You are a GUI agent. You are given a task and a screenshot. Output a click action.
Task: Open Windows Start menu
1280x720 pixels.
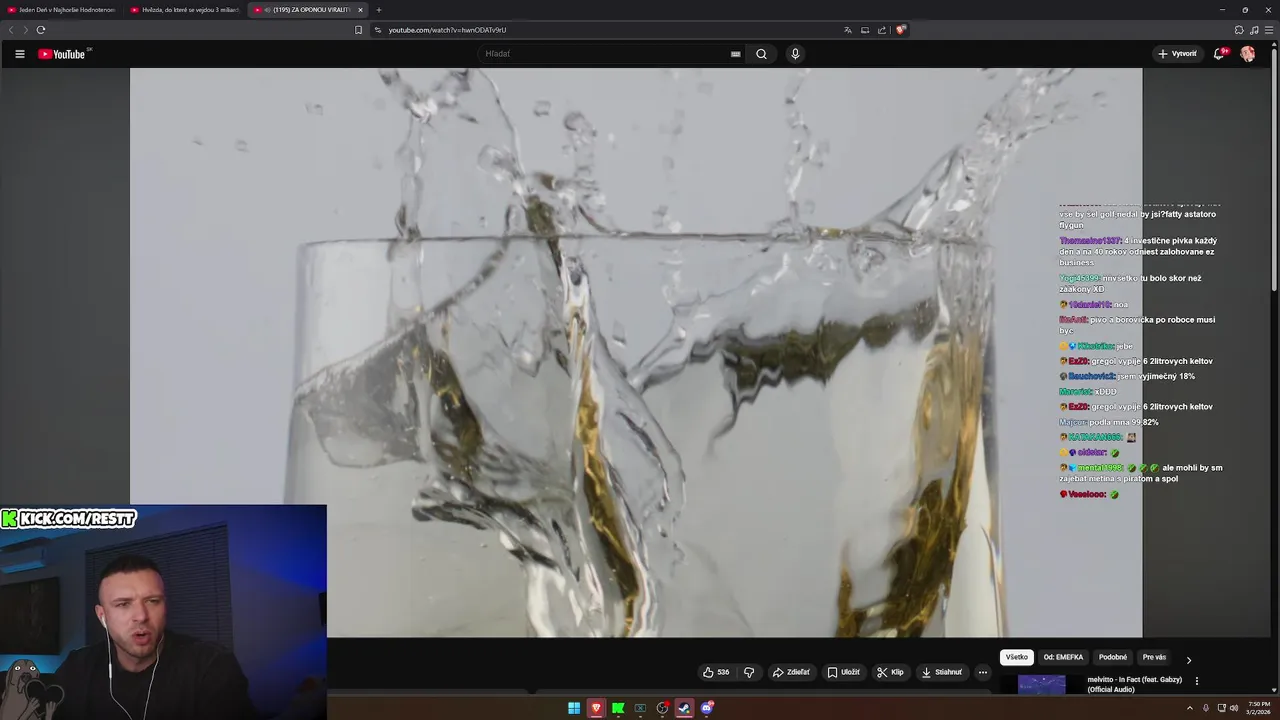coord(574,708)
